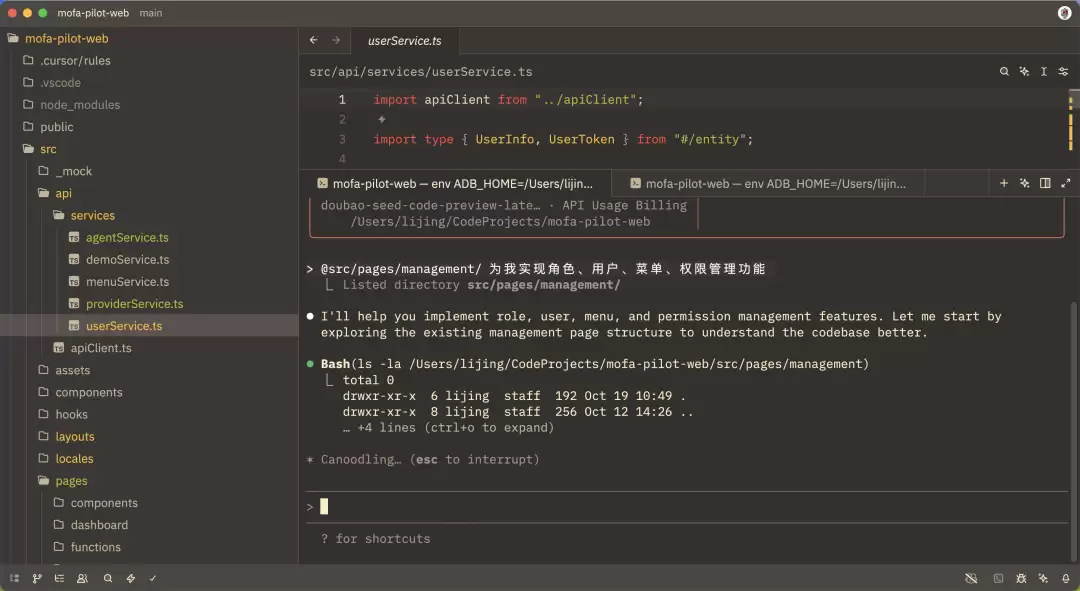Screen dimensions: 1080x591
Task: Toggle the collaboration panel people icon
Action: point(82,579)
